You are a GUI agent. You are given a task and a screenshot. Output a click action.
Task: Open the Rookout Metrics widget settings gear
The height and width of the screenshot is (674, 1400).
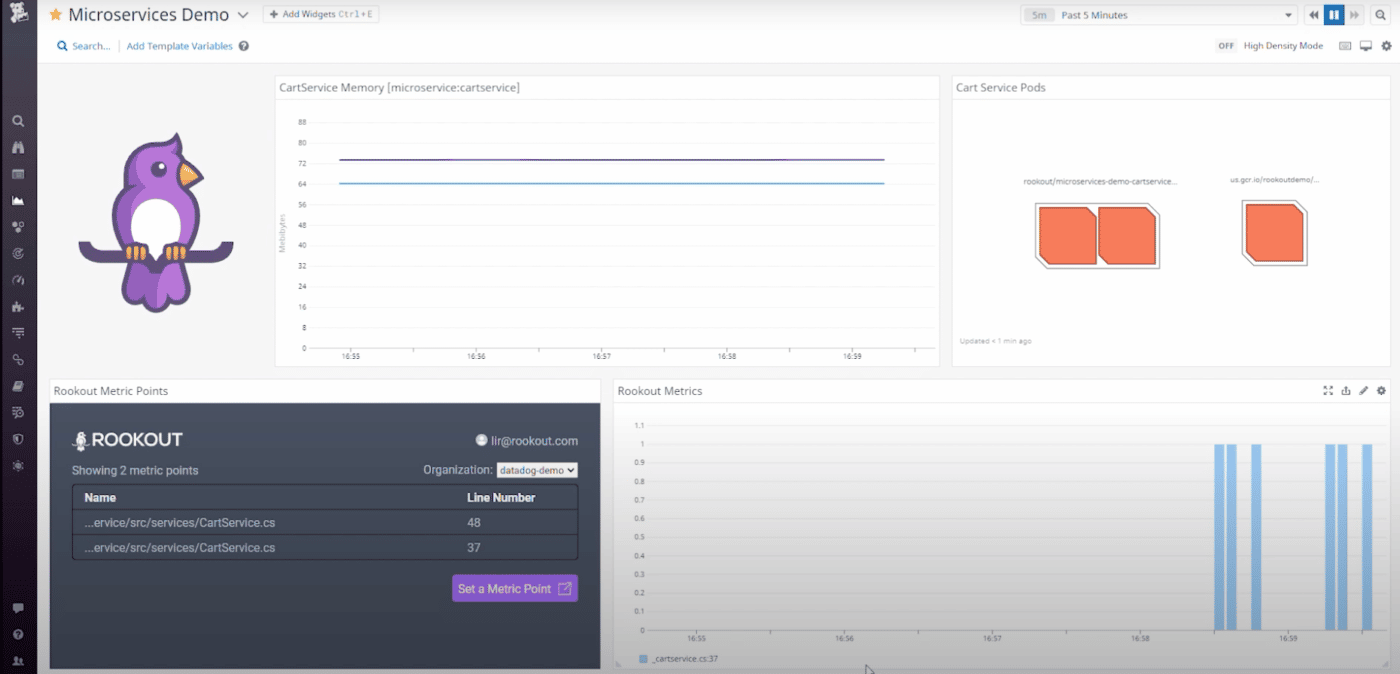1381,391
